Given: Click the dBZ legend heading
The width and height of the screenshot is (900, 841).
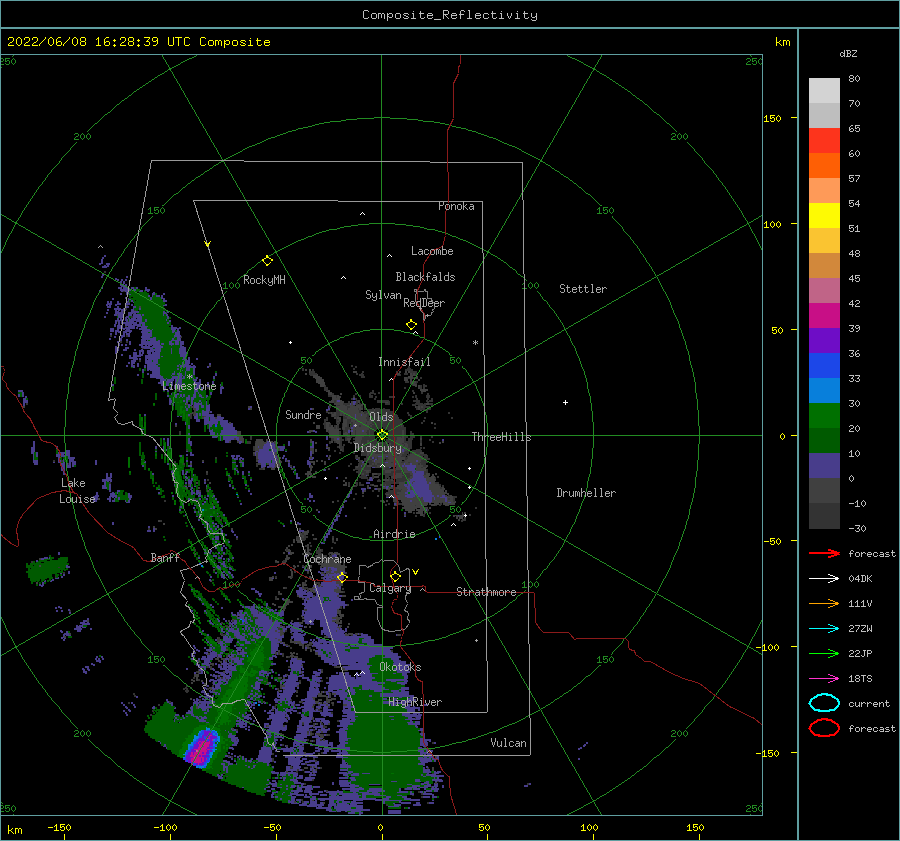Looking at the screenshot, I should [x=848, y=53].
